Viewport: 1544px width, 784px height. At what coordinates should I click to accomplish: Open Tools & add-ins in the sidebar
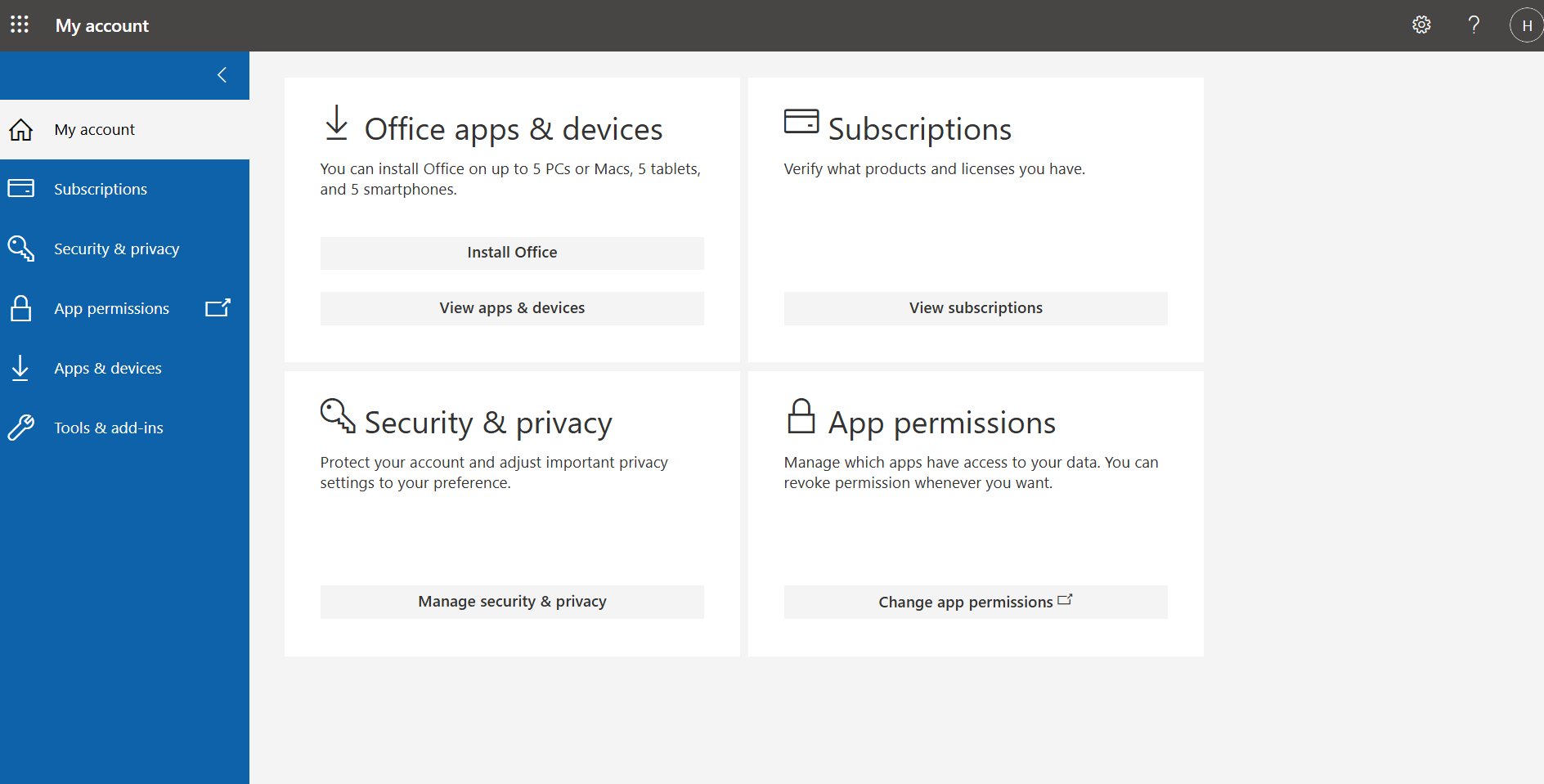pos(124,428)
